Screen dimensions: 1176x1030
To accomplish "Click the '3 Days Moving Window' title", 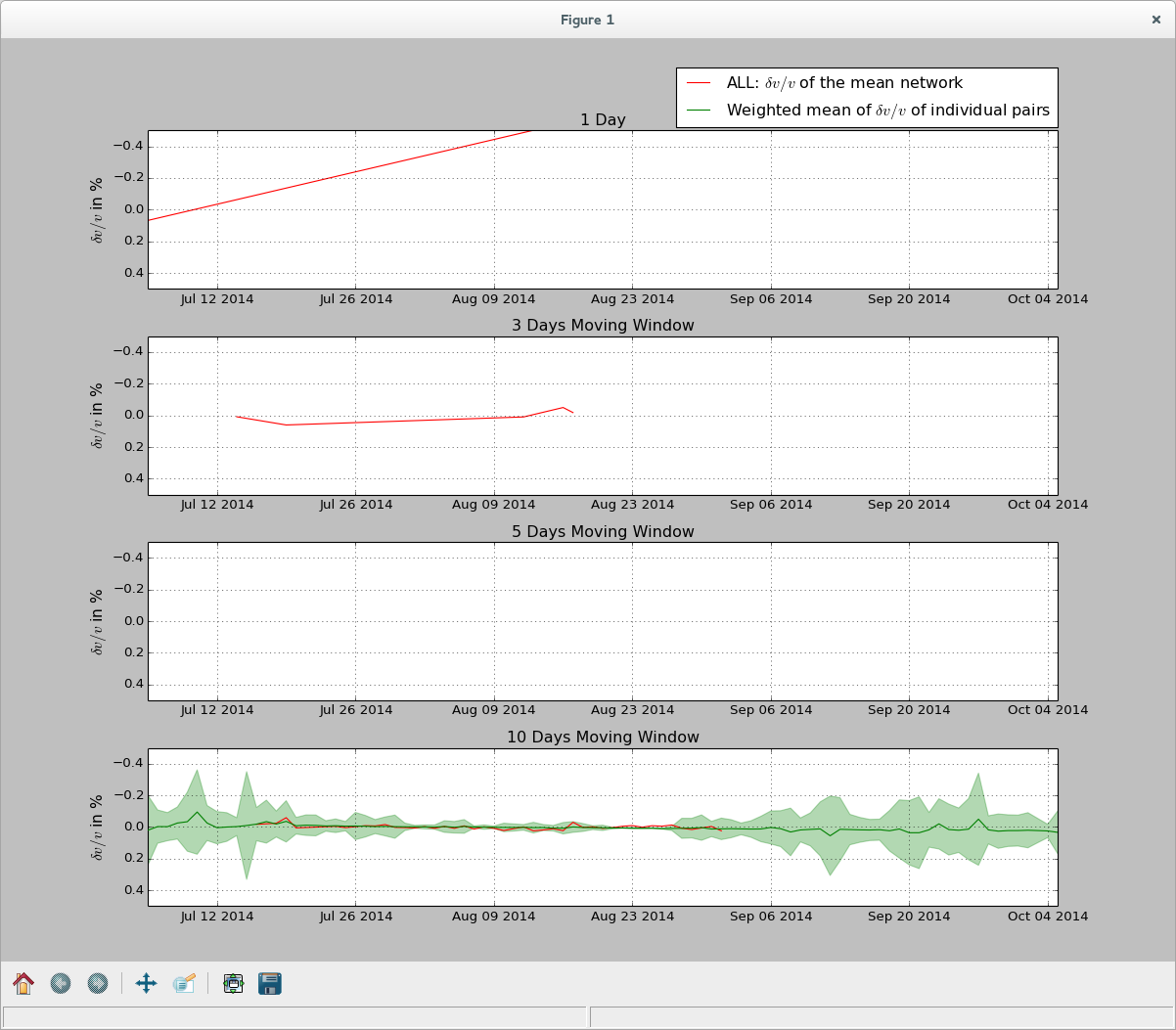I will (603, 326).
